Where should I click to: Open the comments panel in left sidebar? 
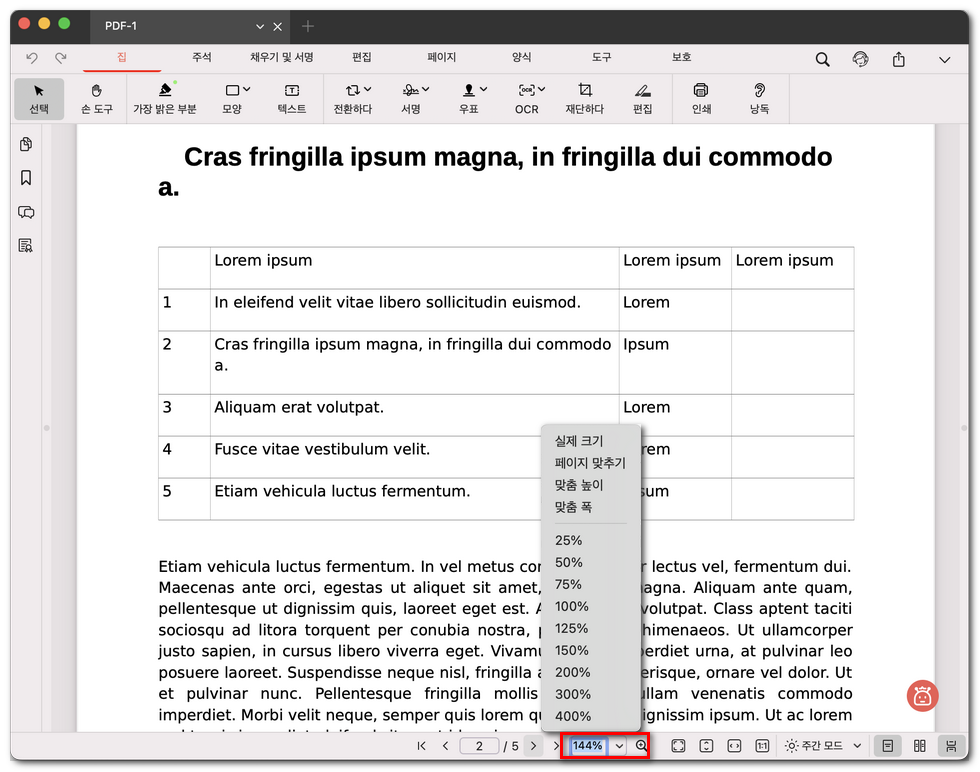(26, 212)
